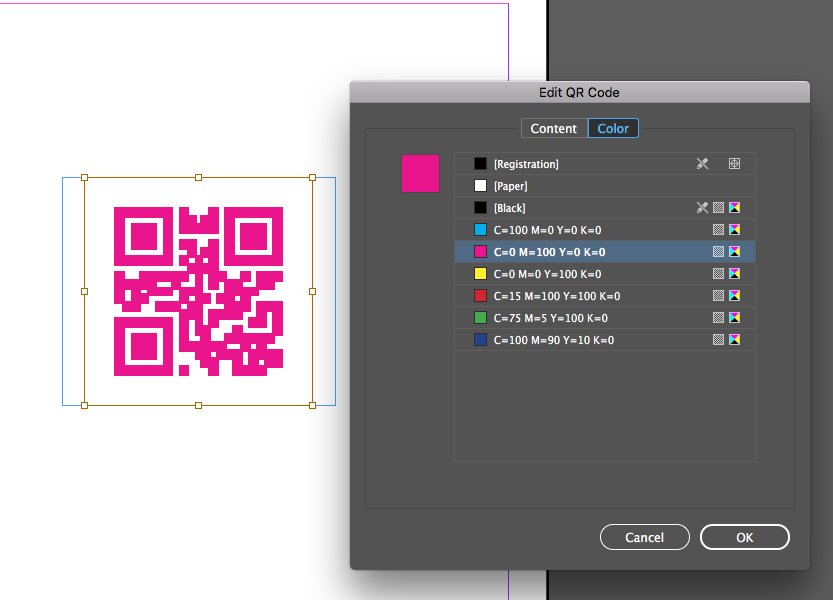Choose the C=100 M=90 Y=10 K=0 swatch
Screen dimensions: 833x600
coord(605,340)
